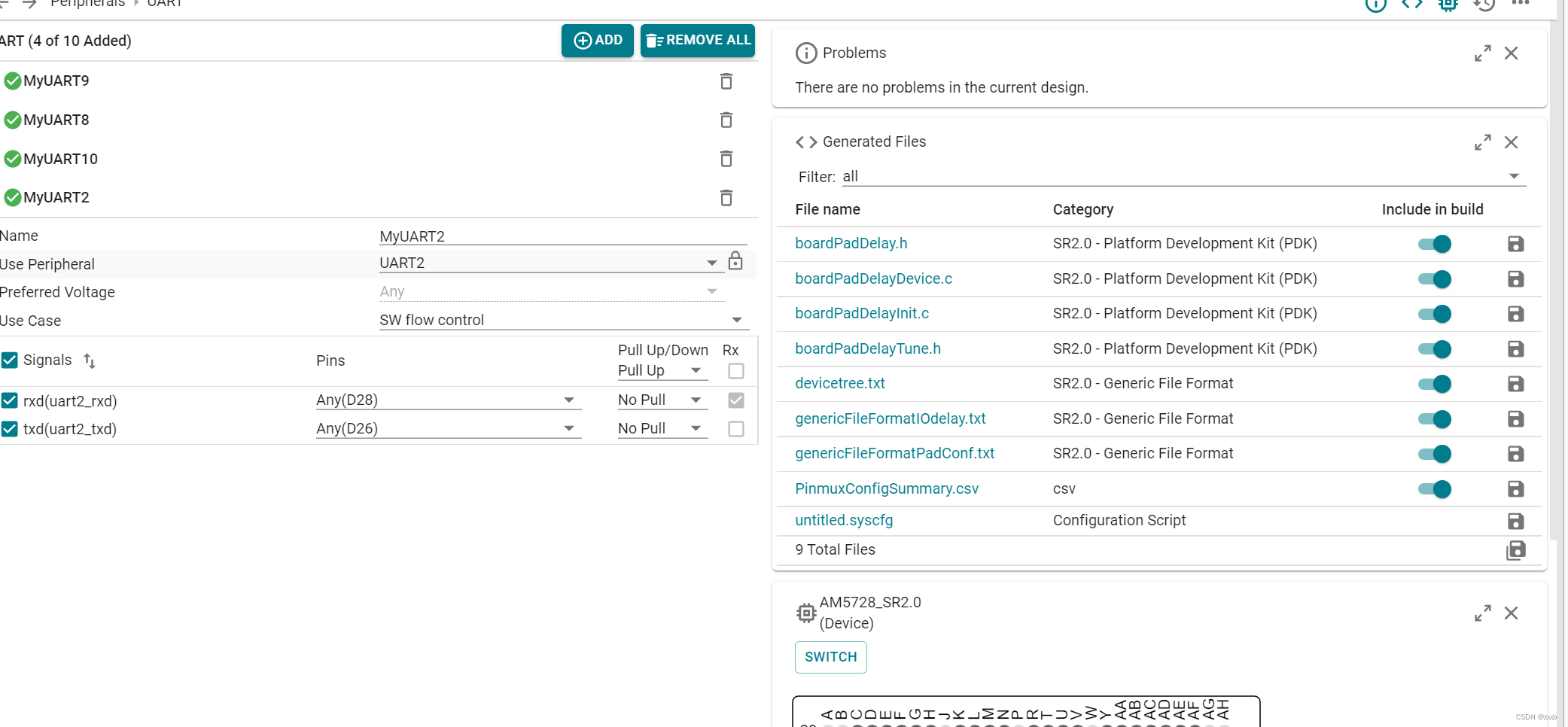
Task: Open the untitled.syscfg file link
Action: (x=844, y=520)
